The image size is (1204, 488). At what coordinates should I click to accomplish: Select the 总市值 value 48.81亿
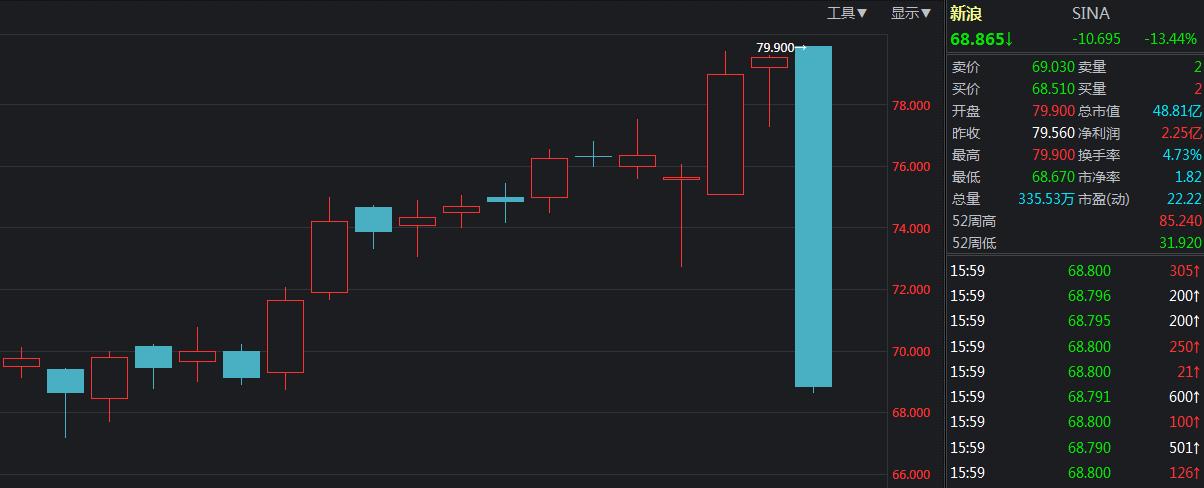(1176, 111)
